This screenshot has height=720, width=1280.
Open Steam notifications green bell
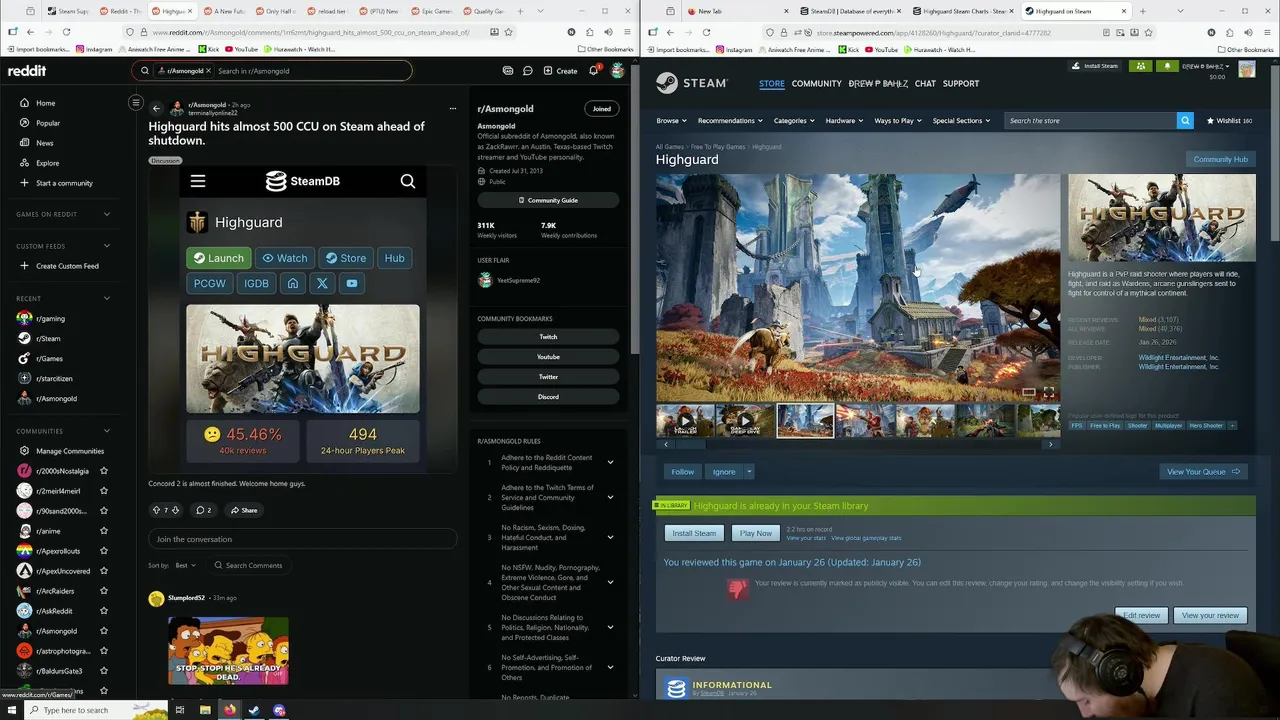click(x=1166, y=66)
